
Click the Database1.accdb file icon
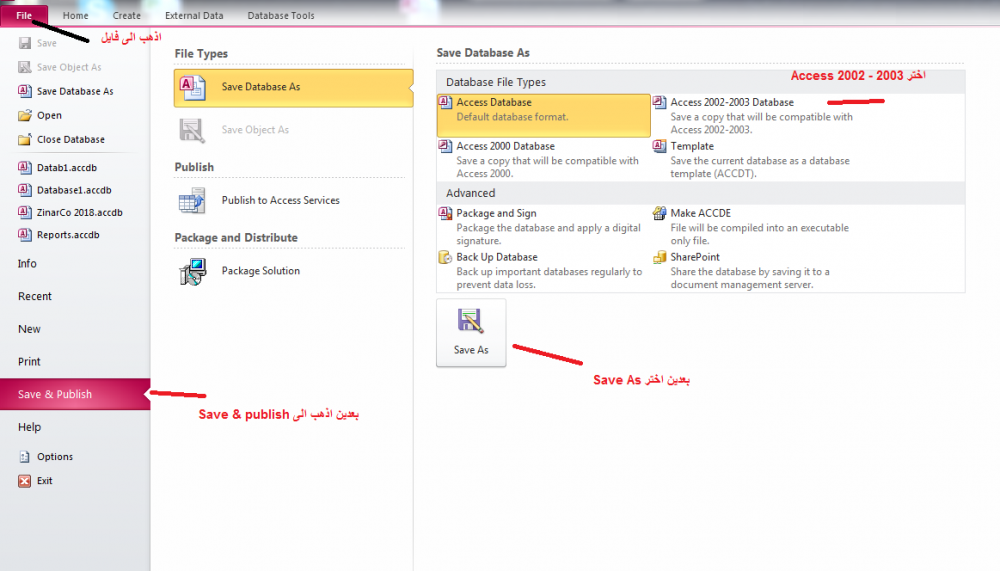(x=25, y=190)
